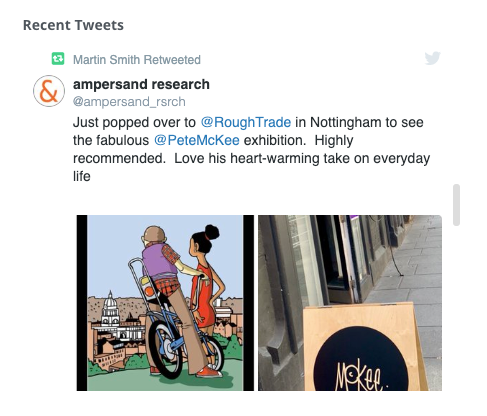
Task: Click the @ampersand_rsrch handle
Action: tap(129, 102)
